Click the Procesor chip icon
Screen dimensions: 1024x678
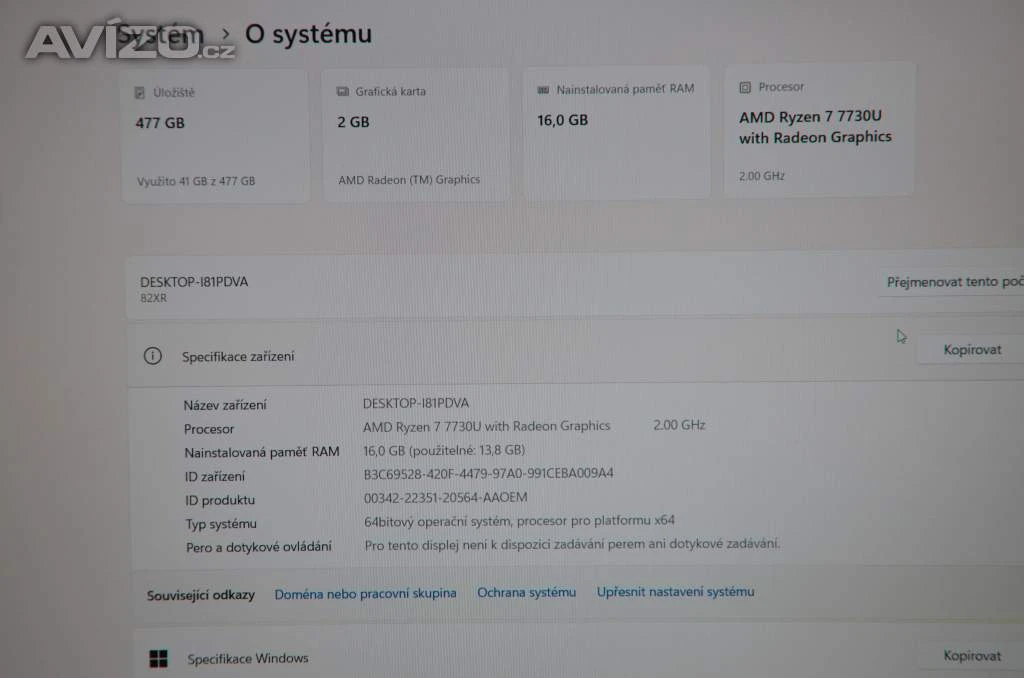click(x=744, y=88)
